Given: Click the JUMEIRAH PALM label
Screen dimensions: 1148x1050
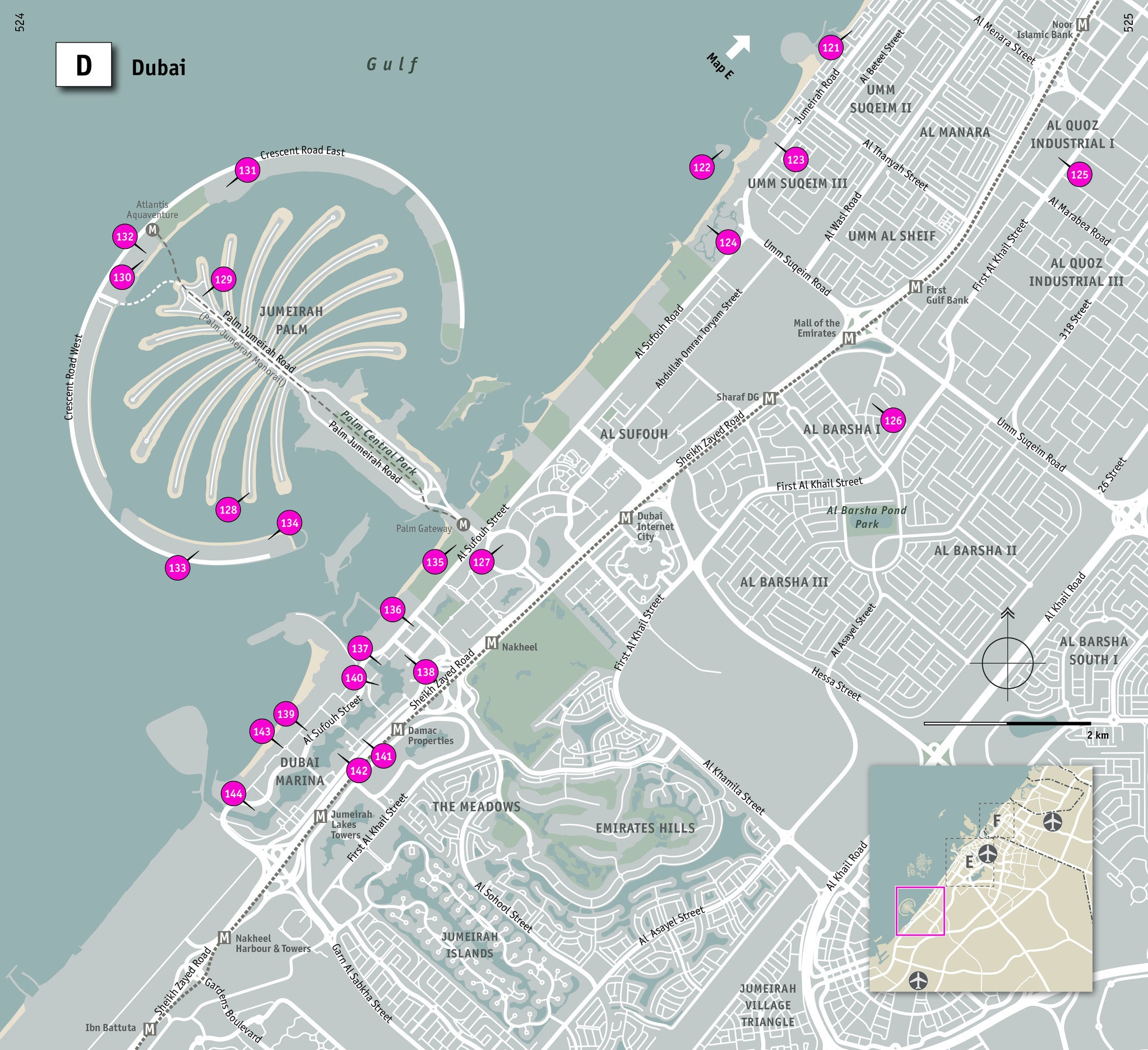Looking at the screenshot, I should point(291,321).
